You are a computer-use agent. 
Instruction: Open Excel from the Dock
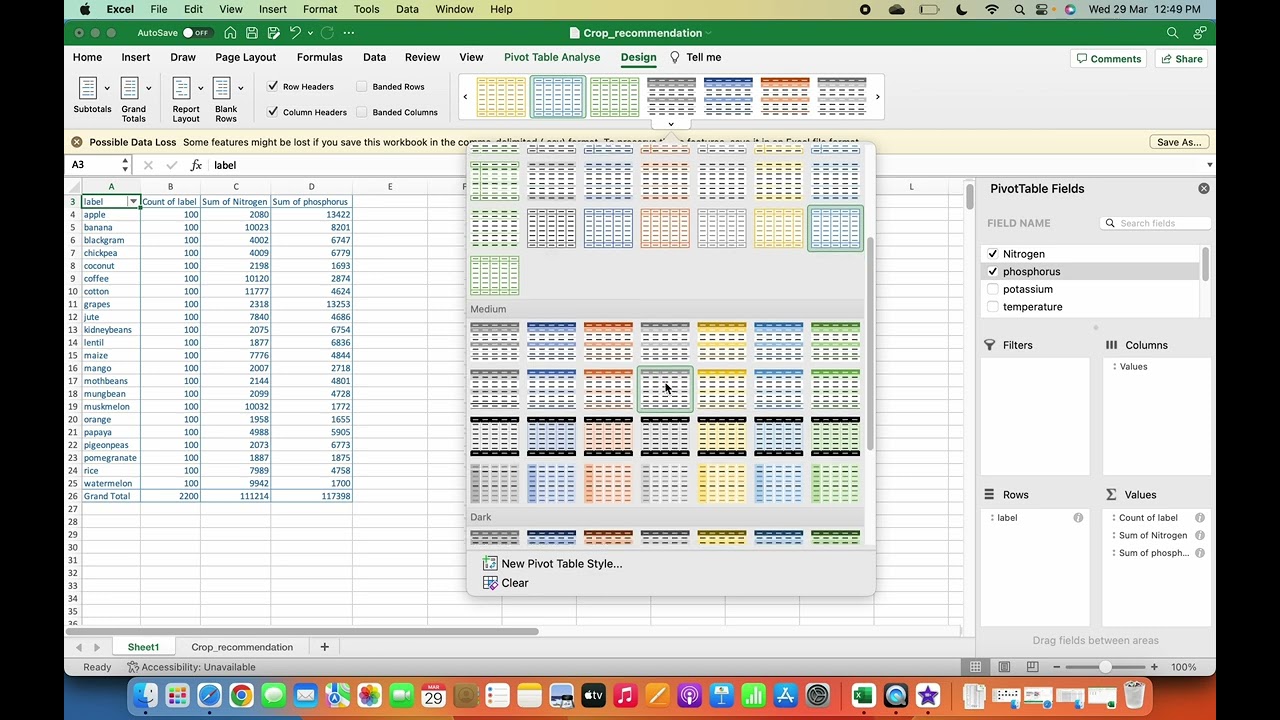point(864,695)
